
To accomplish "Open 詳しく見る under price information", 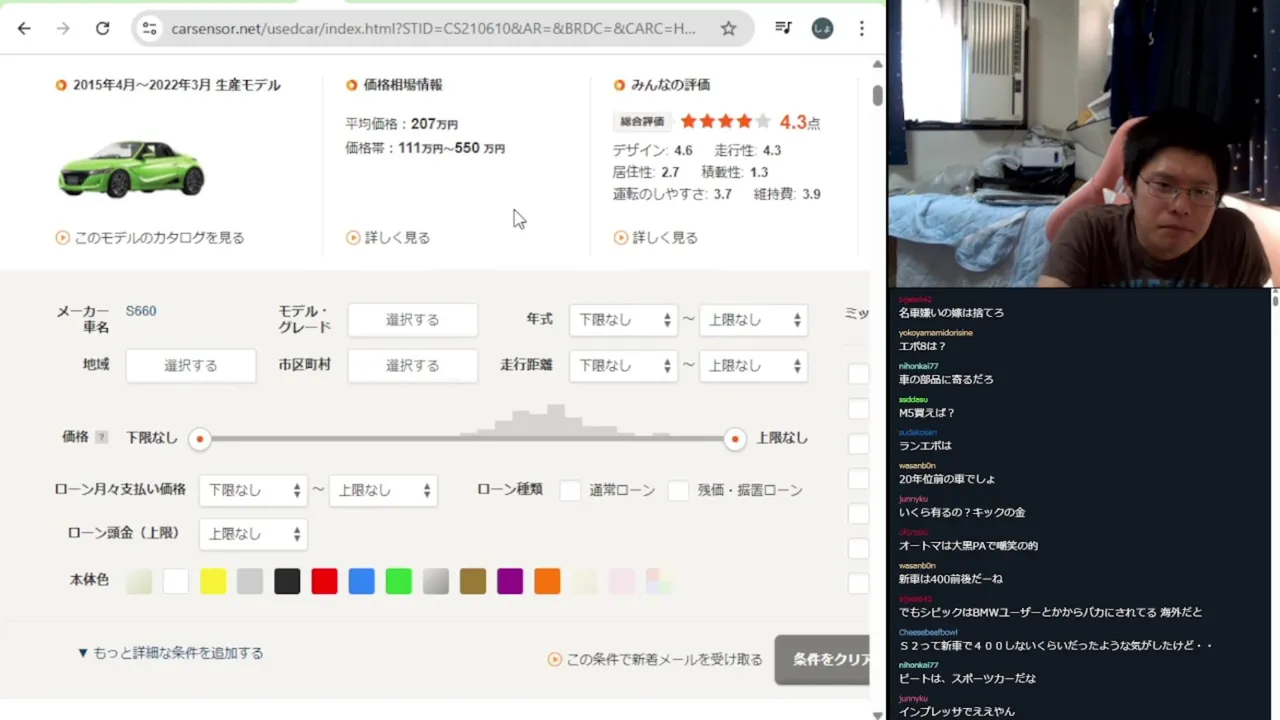I will 388,237.
